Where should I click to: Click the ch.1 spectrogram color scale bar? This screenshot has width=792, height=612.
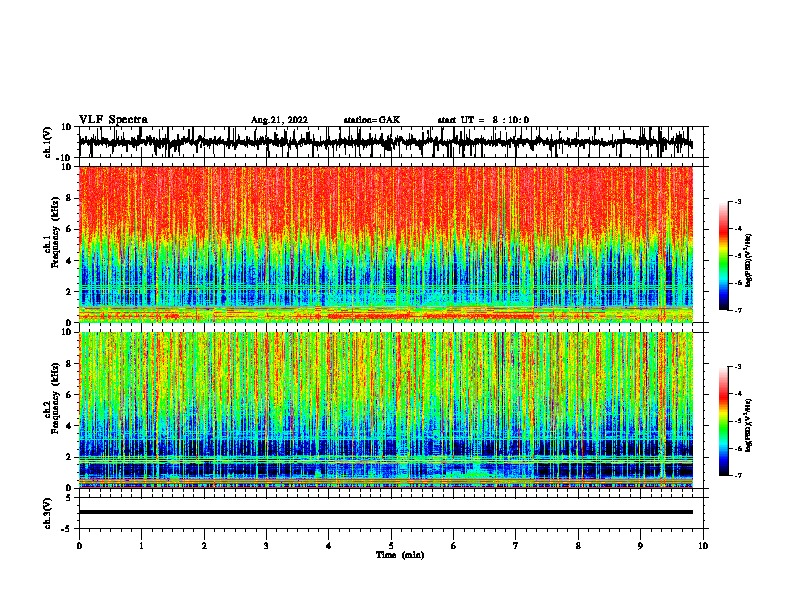724,256
